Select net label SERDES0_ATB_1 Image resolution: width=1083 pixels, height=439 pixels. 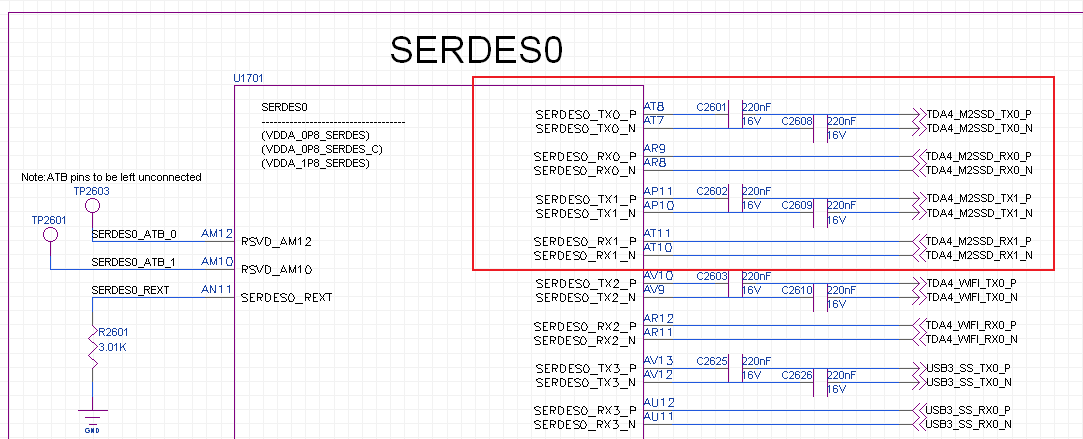tap(134, 262)
